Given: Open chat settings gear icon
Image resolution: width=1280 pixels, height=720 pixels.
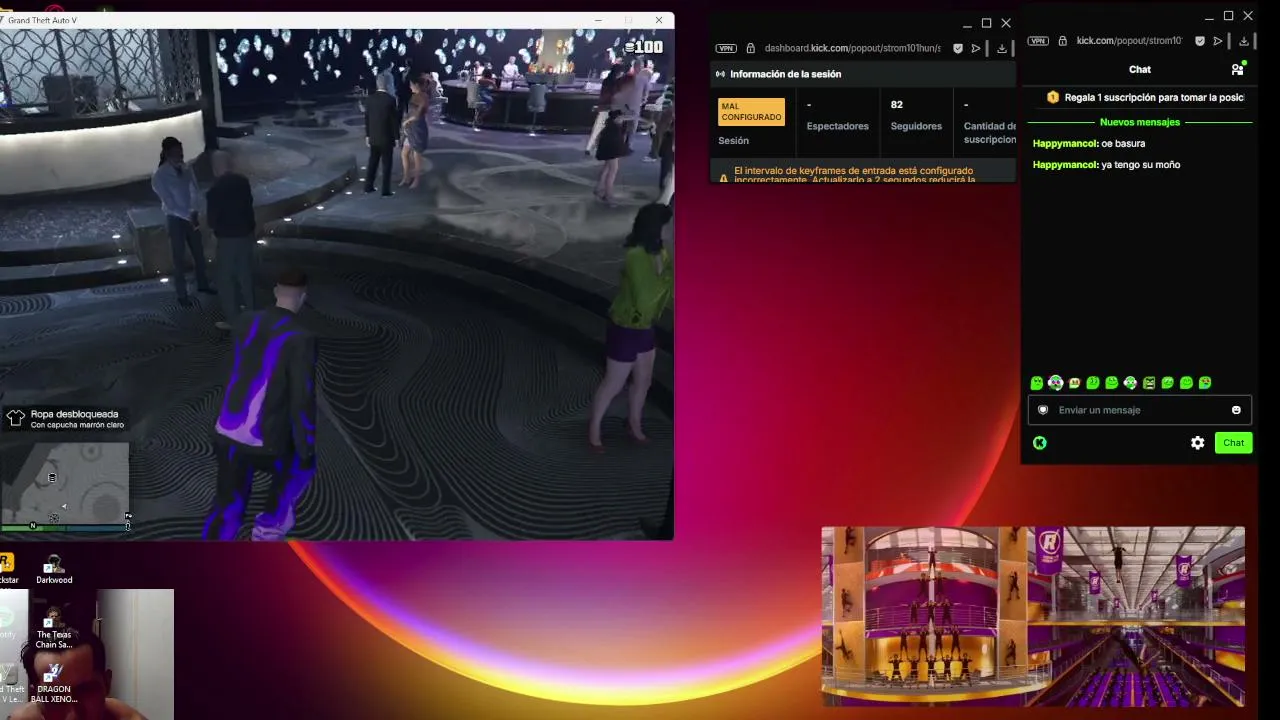Looking at the screenshot, I should coord(1197,443).
